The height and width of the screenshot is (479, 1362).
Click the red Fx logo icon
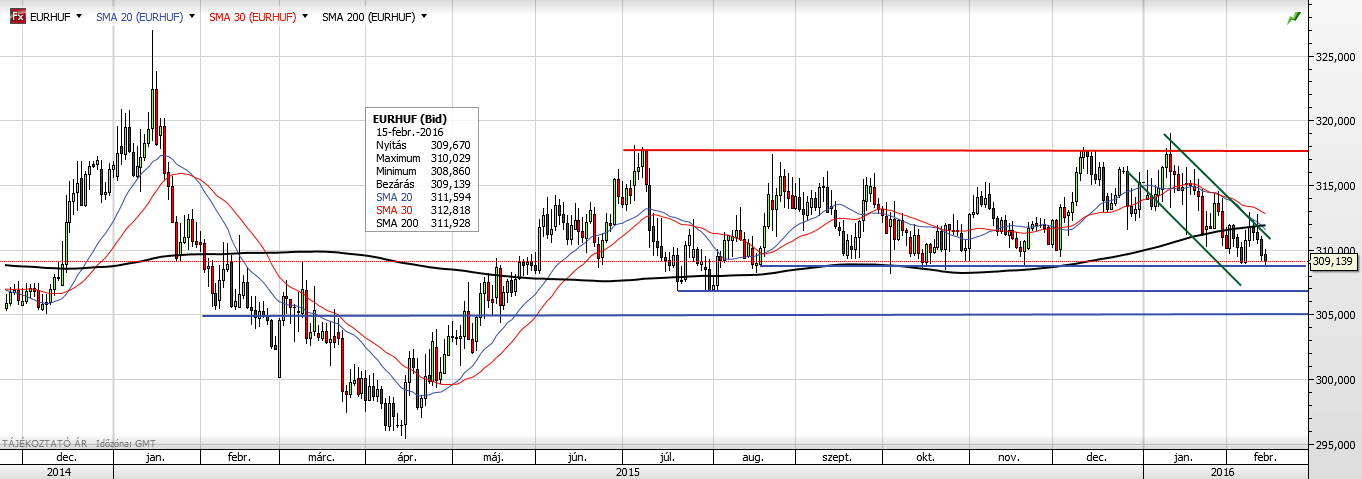pyautogui.click(x=17, y=17)
